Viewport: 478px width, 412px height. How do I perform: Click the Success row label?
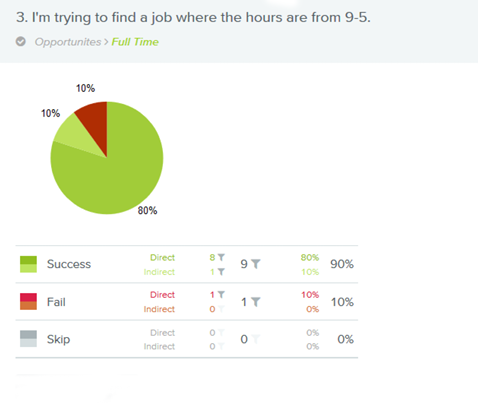69,264
